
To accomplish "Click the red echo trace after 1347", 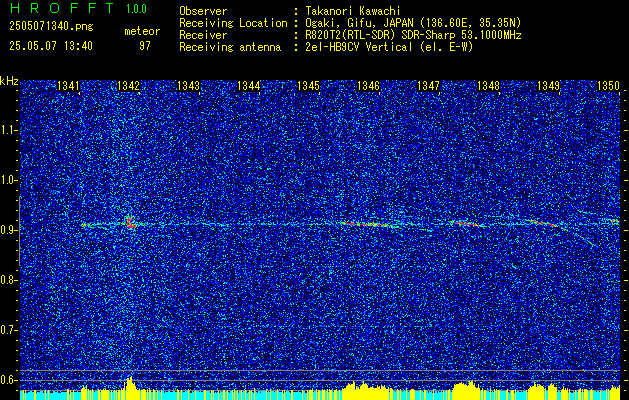I will [466, 223].
